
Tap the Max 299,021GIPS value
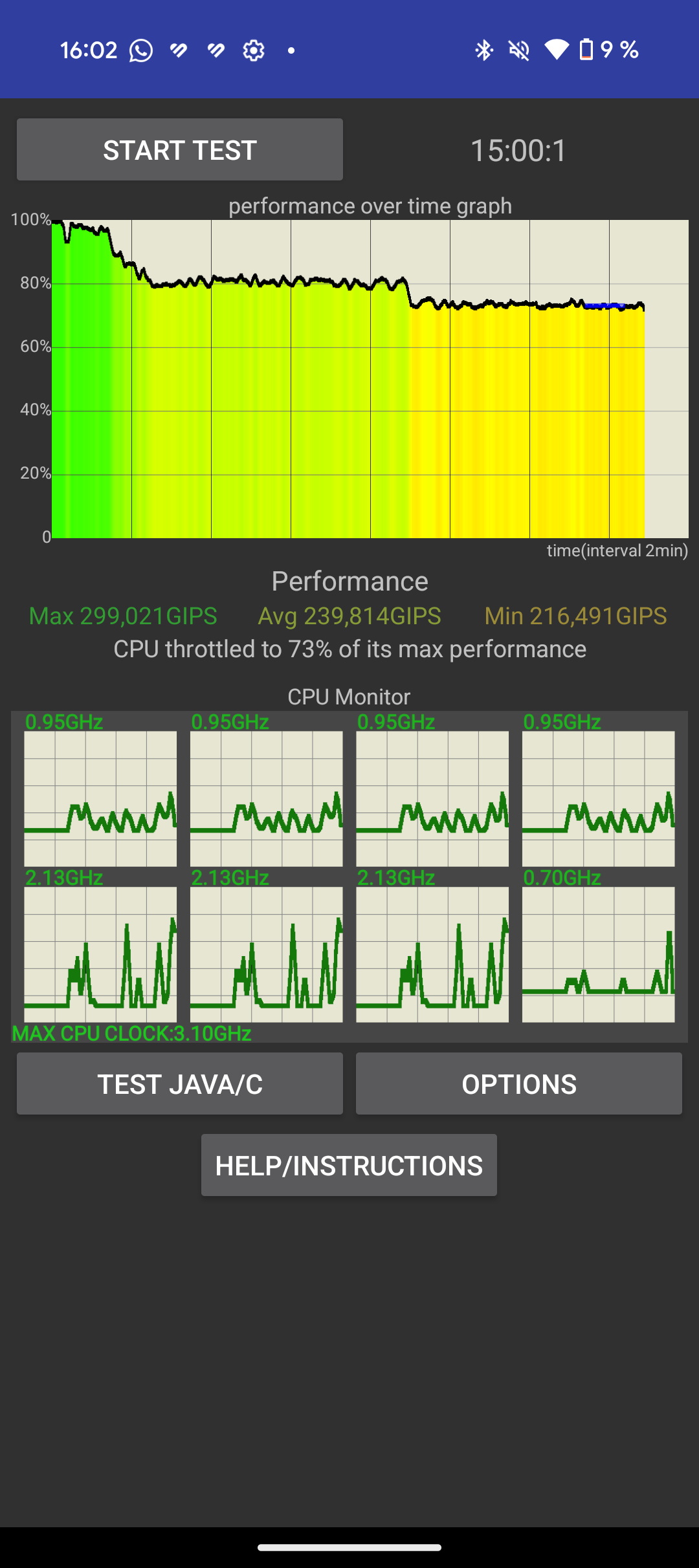pos(123,616)
